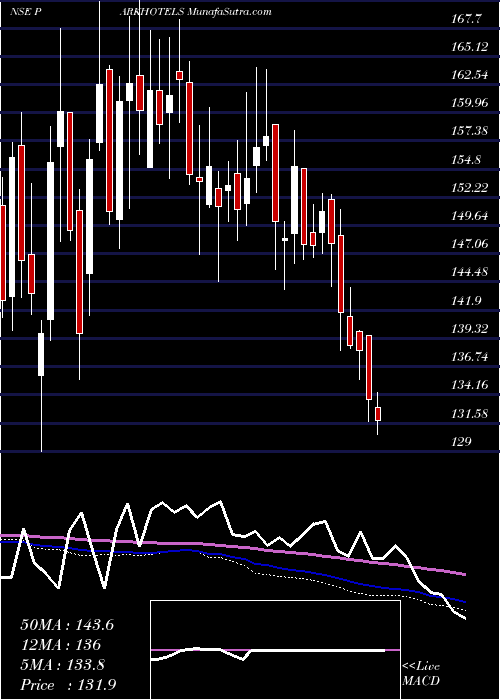Click the 134.16 price axis label

coord(470,385)
